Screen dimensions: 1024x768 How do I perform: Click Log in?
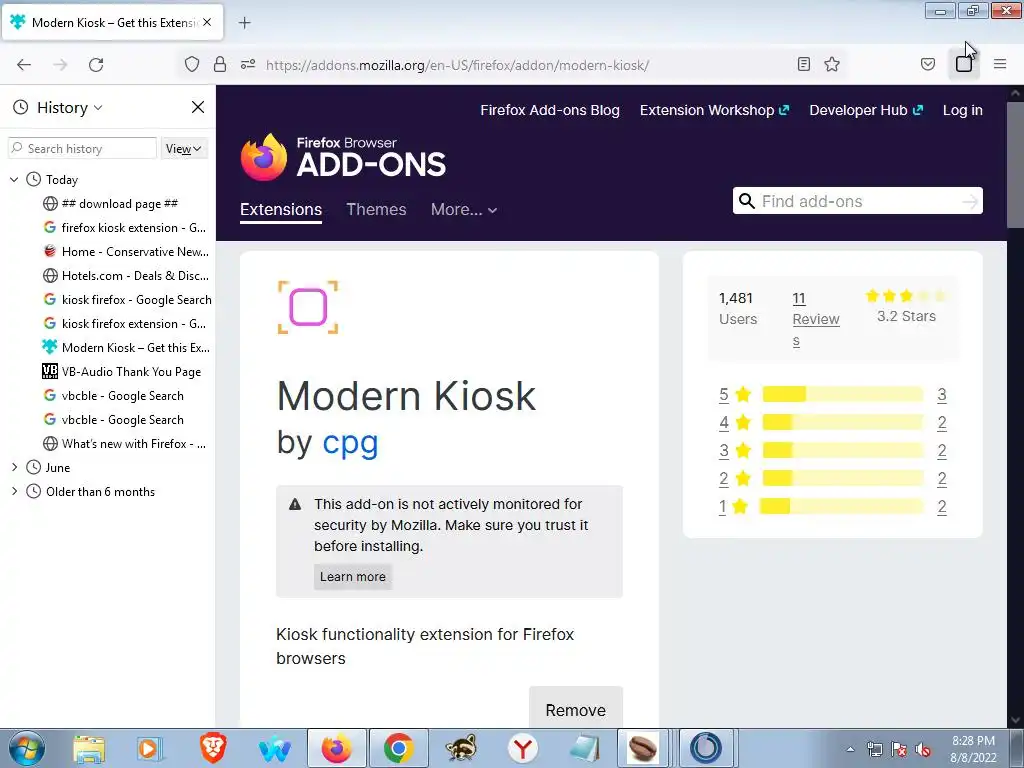[963, 110]
